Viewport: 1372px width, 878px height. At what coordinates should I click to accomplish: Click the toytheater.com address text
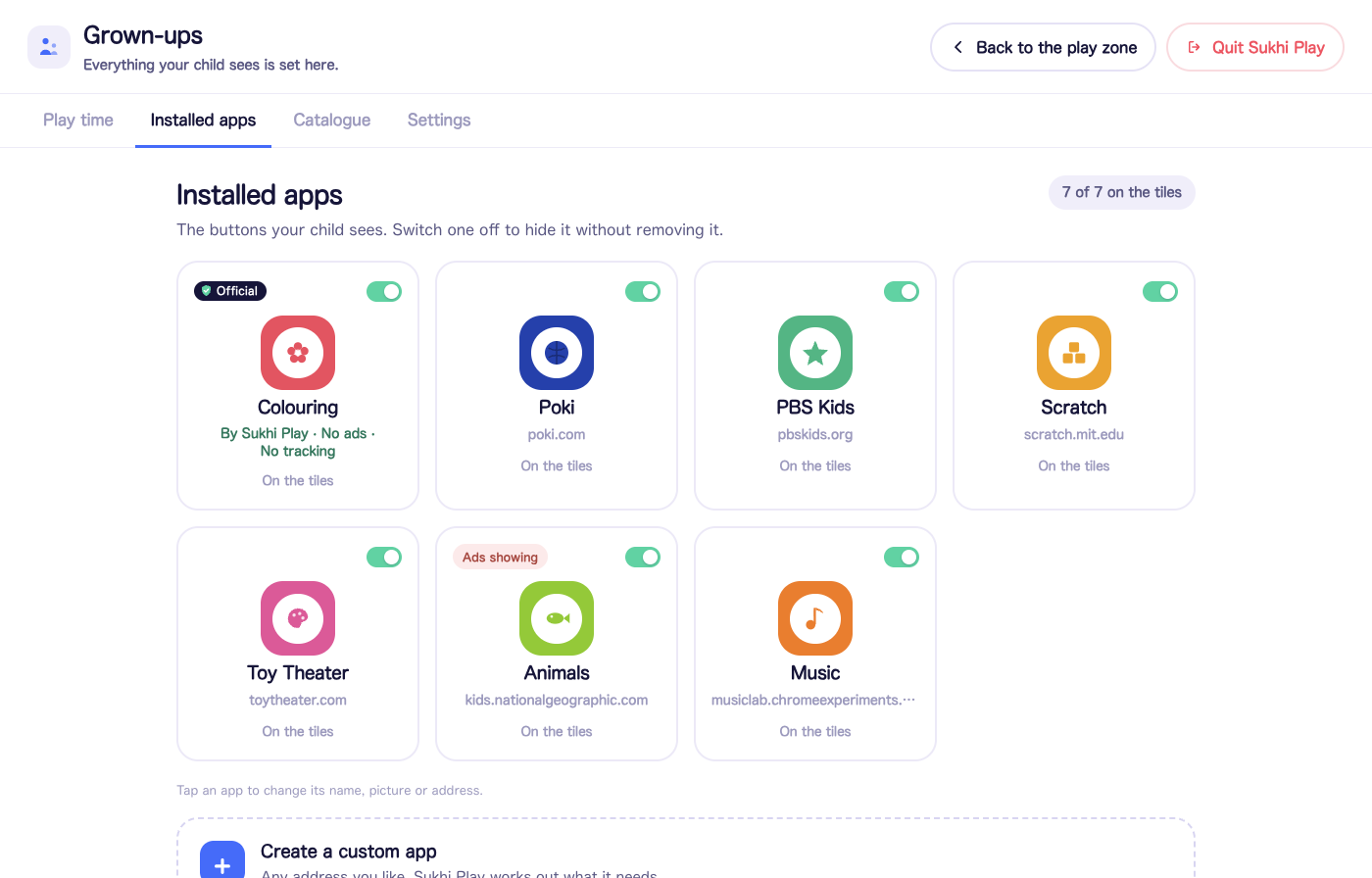pyautogui.click(x=298, y=700)
